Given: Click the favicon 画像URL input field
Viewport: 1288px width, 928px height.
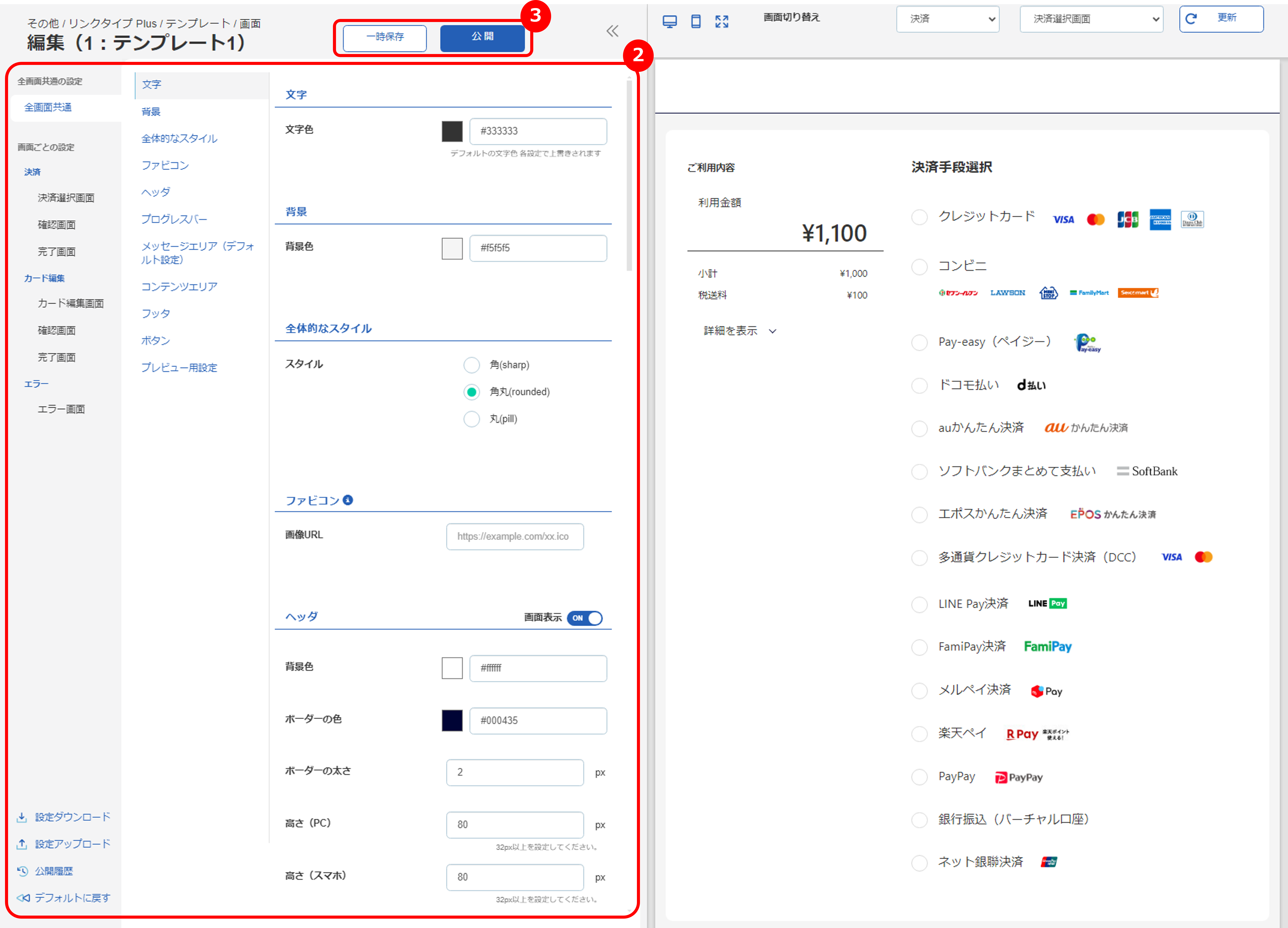Looking at the screenshot, I should tap(515, 537).
